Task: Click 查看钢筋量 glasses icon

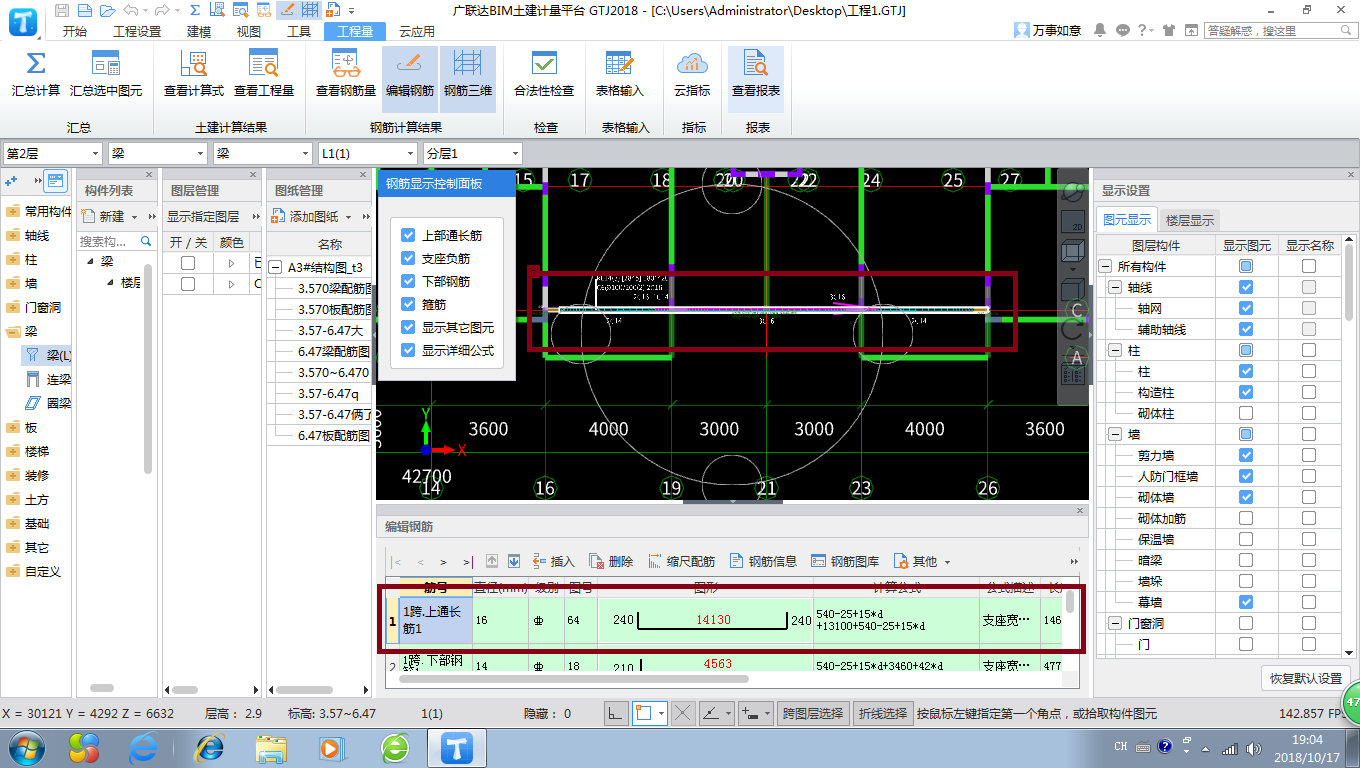Action: (x=346, y=65)
